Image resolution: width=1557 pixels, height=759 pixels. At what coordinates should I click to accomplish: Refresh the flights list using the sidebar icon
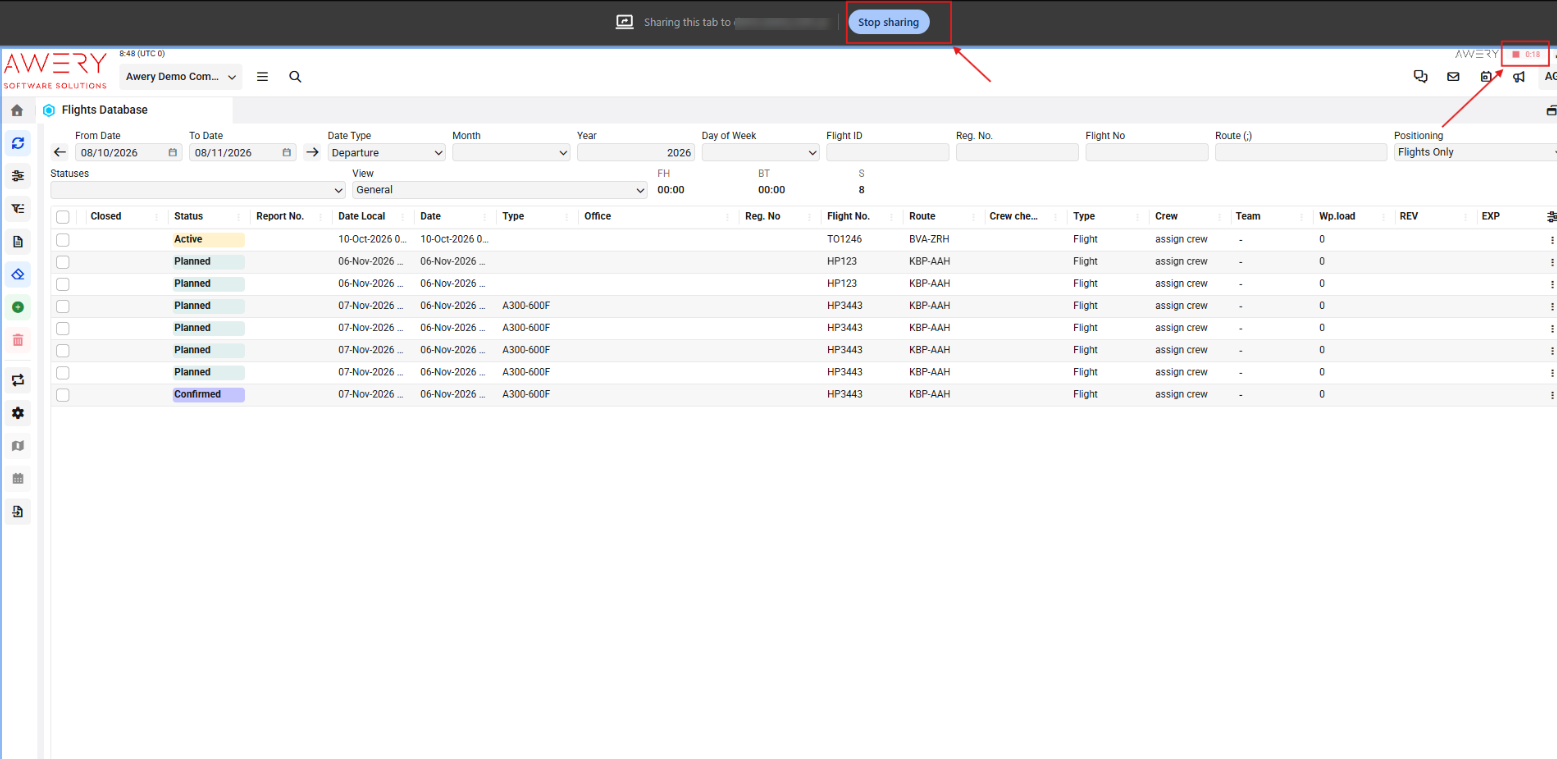(x=17, y=143)
